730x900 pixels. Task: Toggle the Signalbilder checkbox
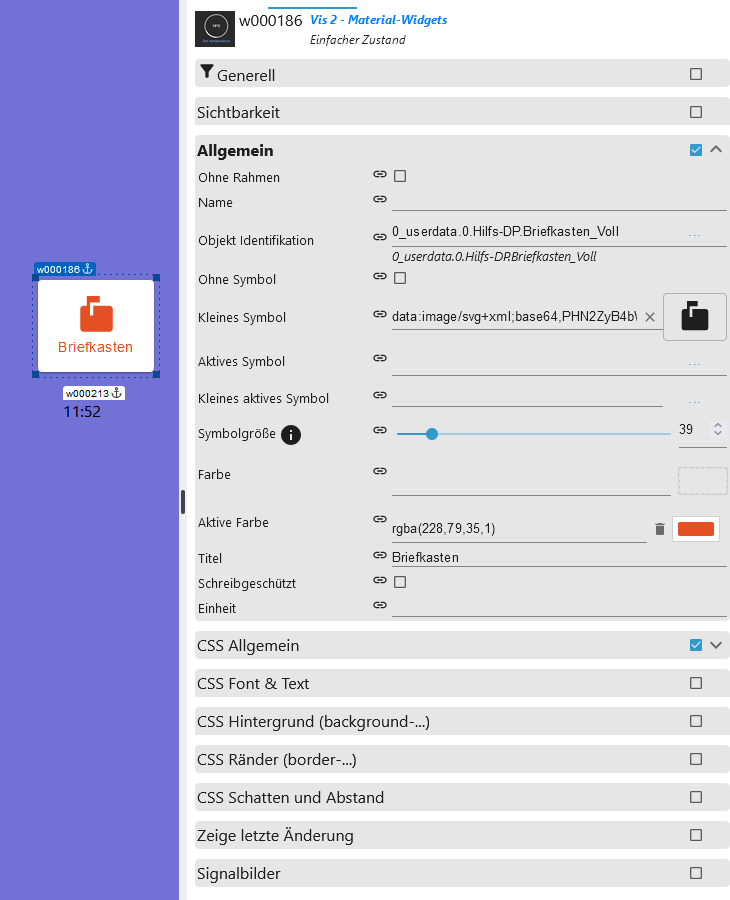[x=696, y=873]
